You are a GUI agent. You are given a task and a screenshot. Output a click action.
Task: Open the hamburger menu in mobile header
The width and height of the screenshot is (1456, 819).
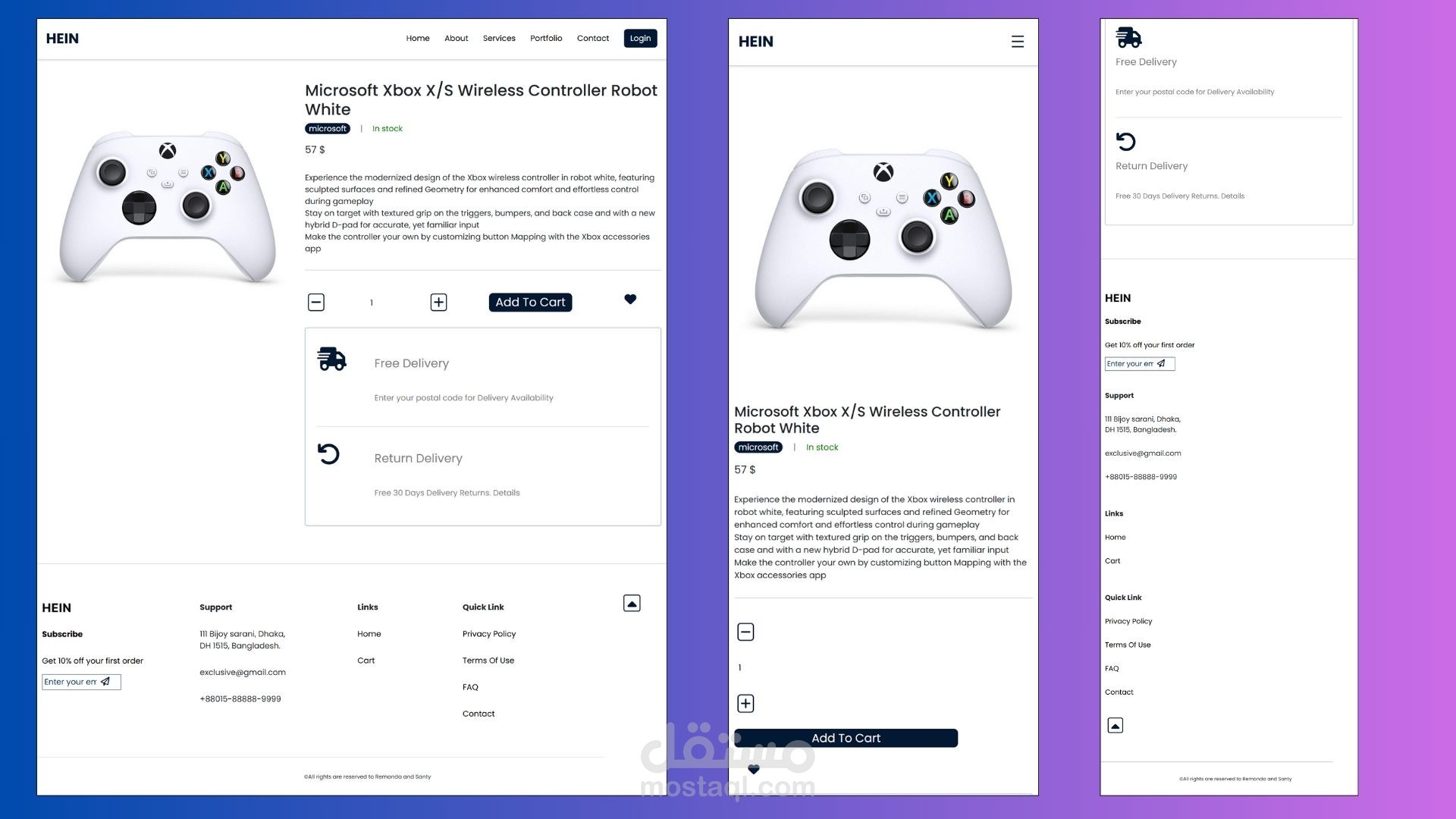pos(1017,42)
